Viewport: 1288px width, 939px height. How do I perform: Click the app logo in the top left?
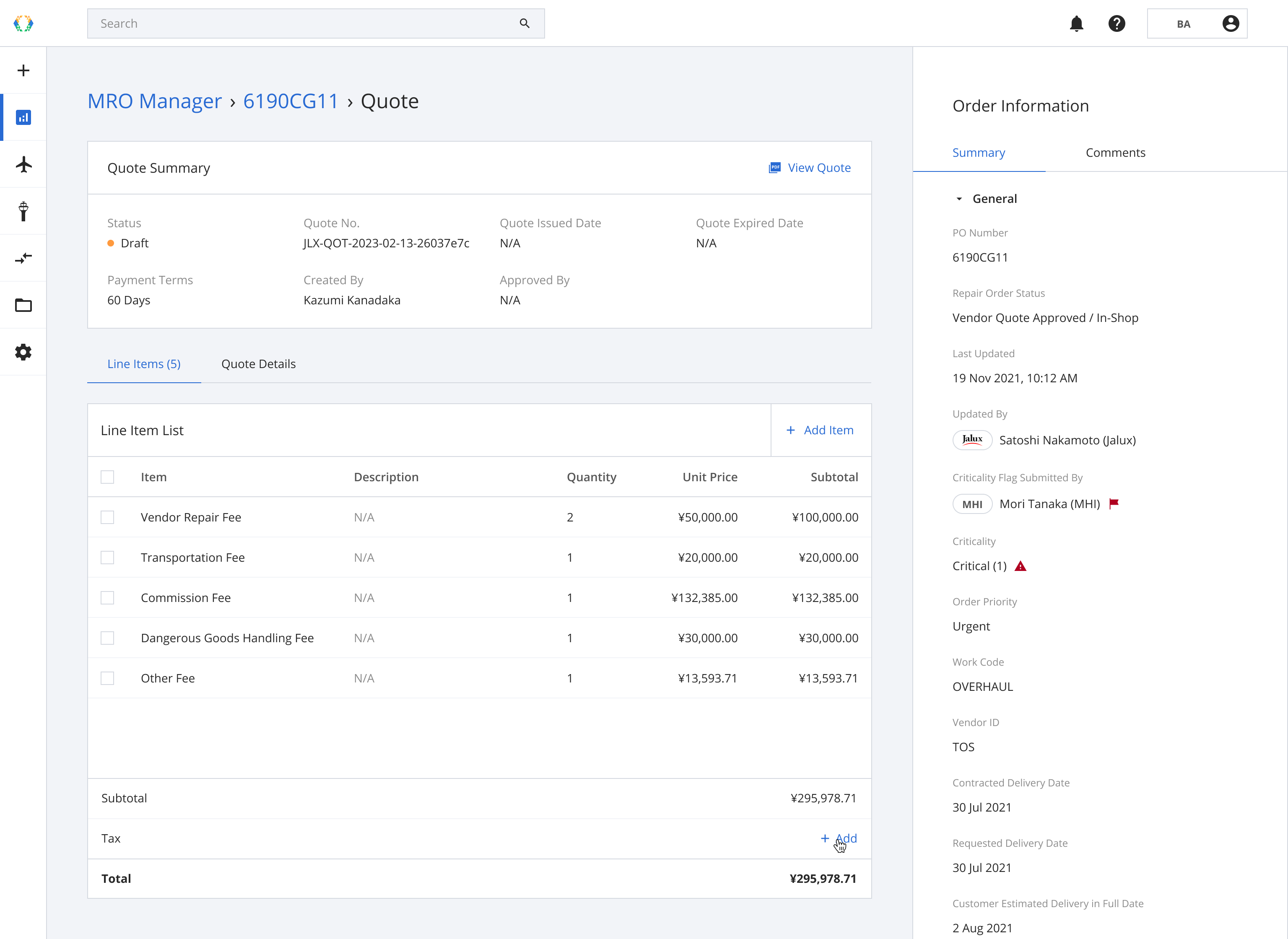click(23, 23)
